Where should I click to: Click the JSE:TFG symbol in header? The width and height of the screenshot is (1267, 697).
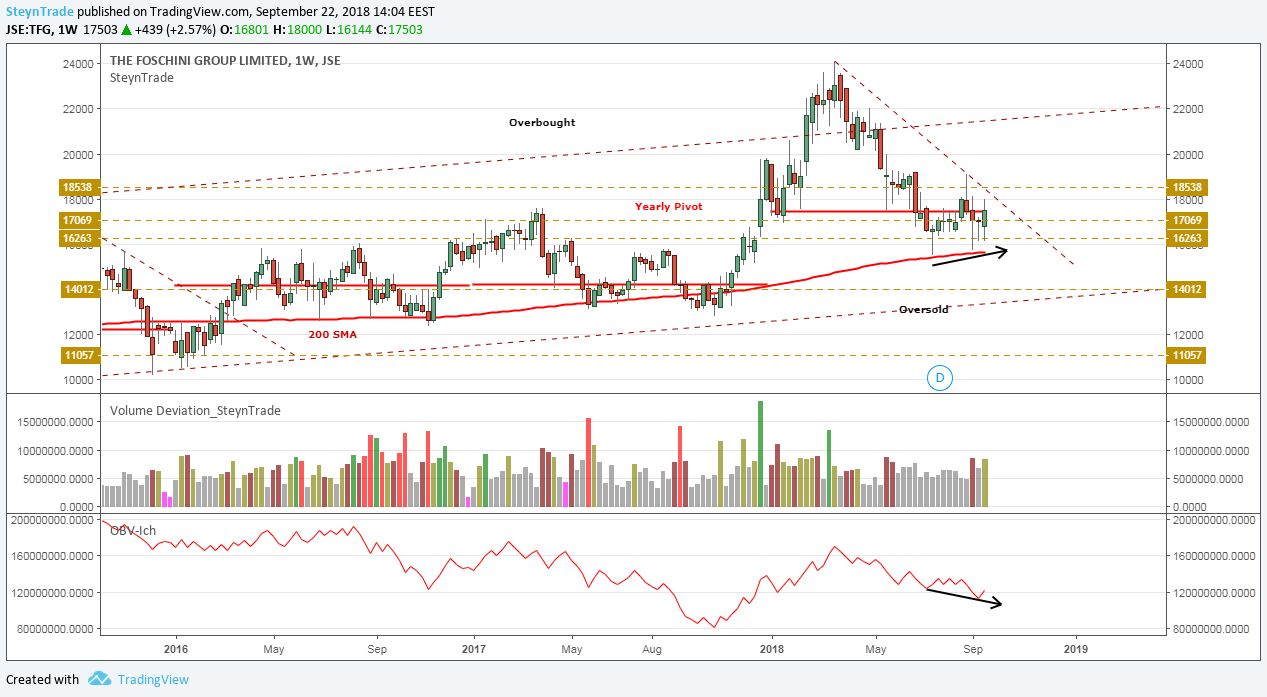(x=28, y=29)
